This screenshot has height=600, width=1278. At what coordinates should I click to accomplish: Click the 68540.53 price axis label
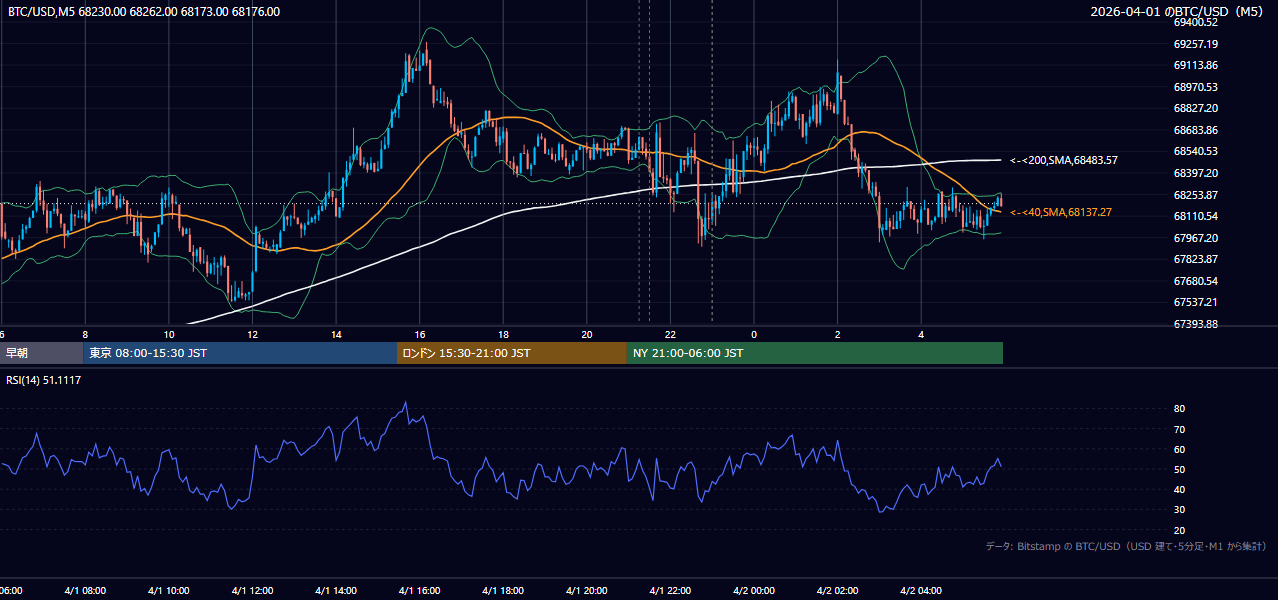(x=1196, y=151)
